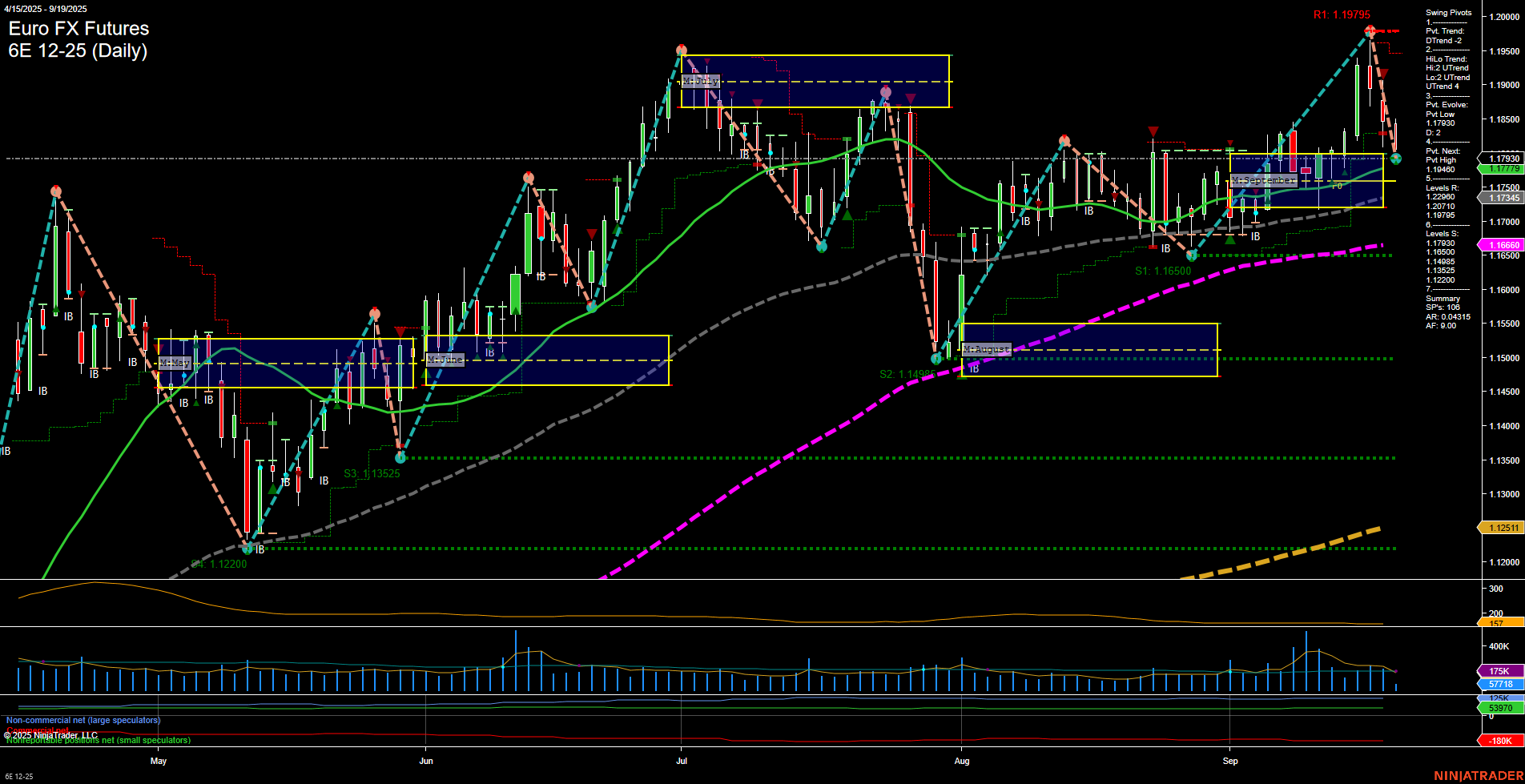Select the 'R1: 1.19795' resistance label
Image resolution: width=1525 pixels, height=784 pixels.
tap(1342, 15)
